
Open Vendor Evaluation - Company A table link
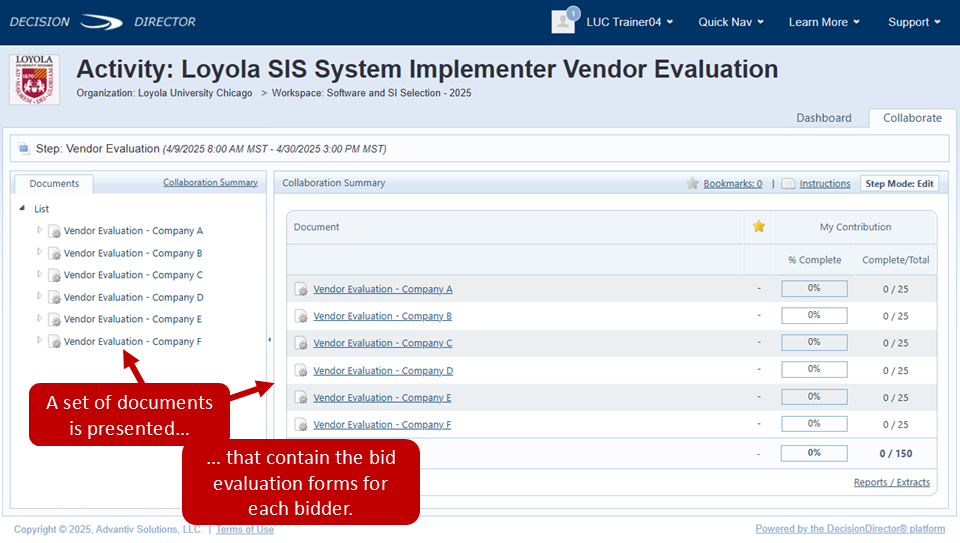(x=383, y=289)
